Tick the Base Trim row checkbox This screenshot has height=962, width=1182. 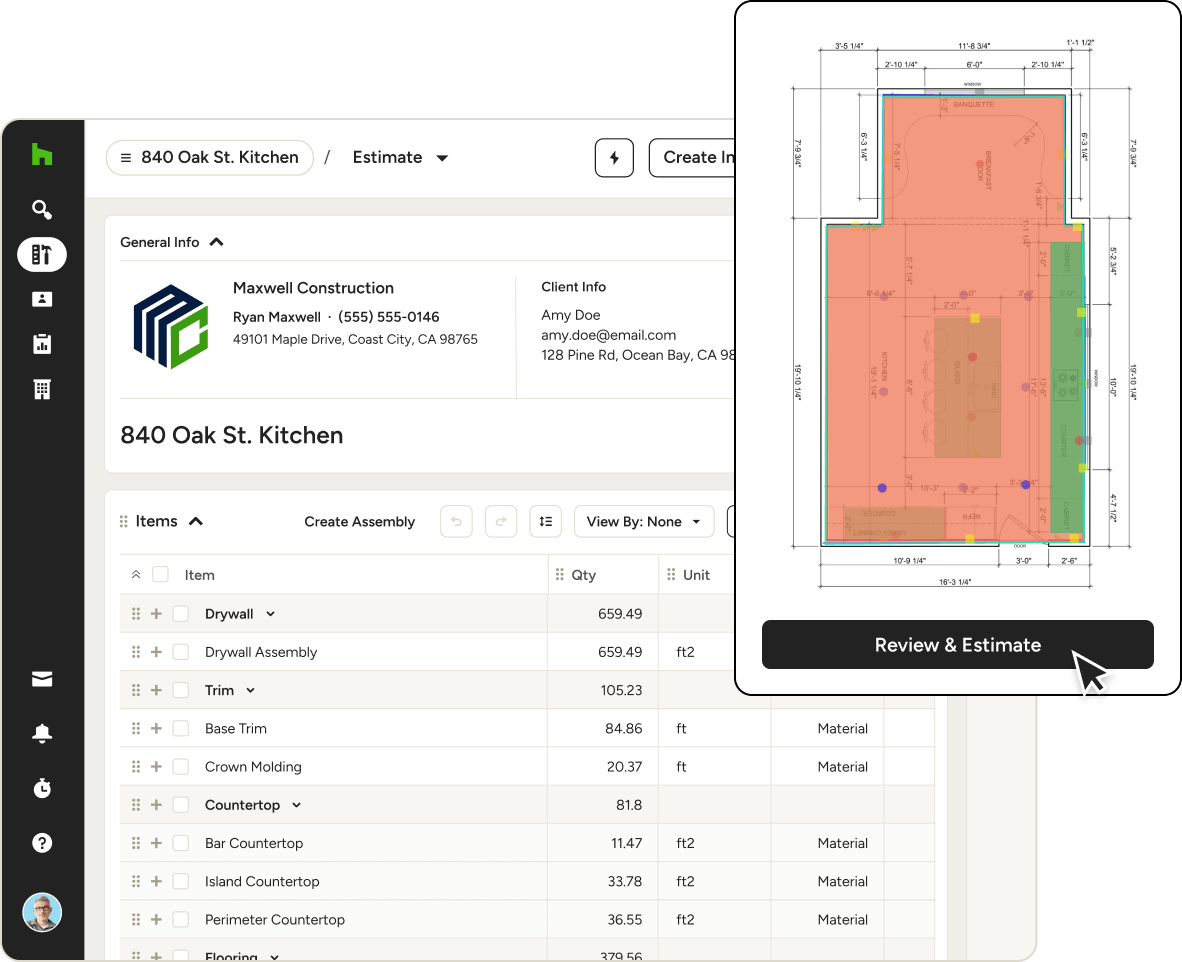[x=181, y=729]
